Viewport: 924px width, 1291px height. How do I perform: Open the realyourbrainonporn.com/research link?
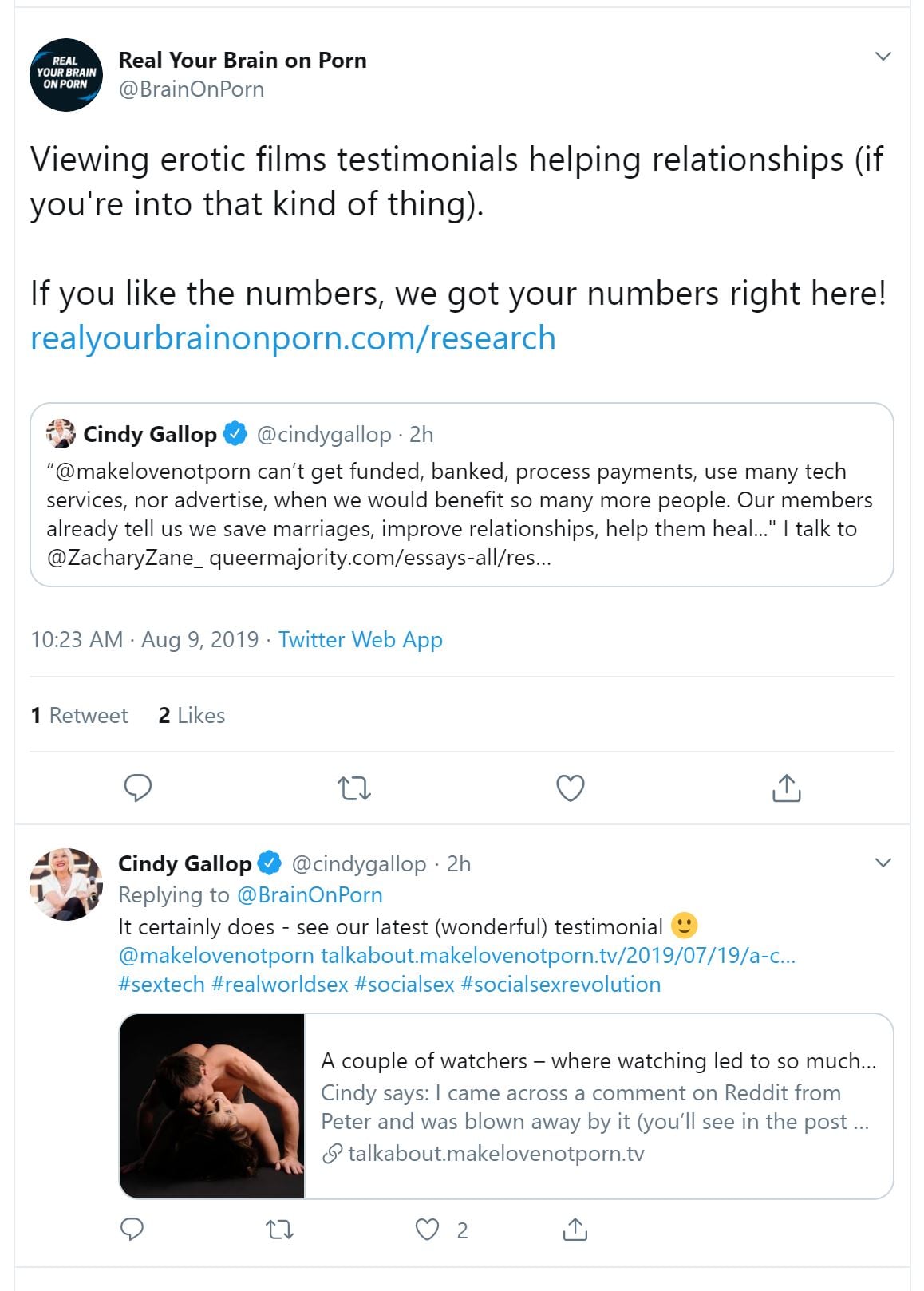(293, 338)
